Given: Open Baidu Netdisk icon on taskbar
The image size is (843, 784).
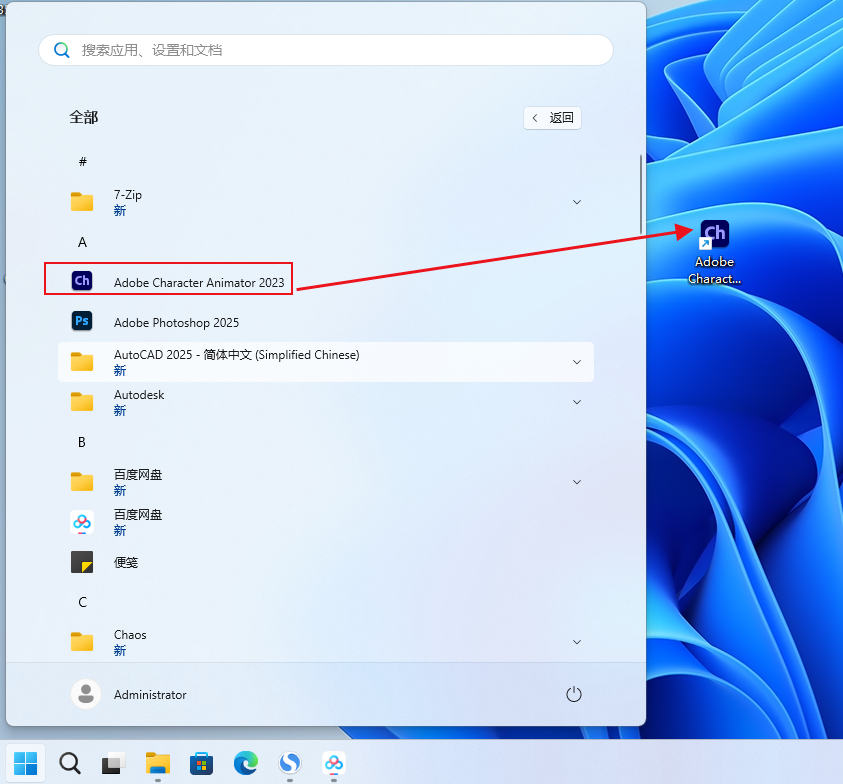Looking at the screenshot, I should tap(334, 763).
